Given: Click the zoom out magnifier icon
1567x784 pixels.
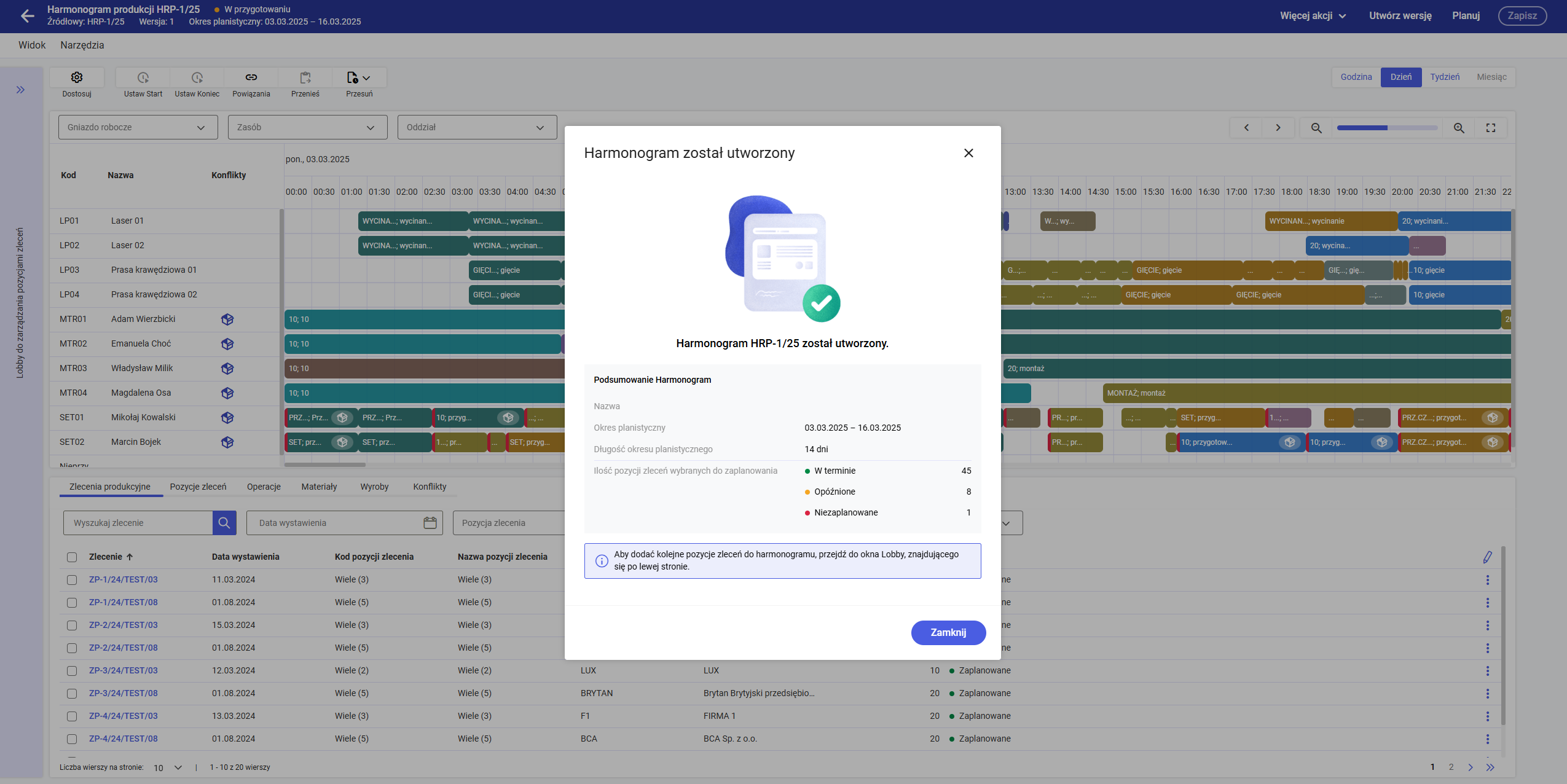Looking at the screenshot, I should (1316, 128).
